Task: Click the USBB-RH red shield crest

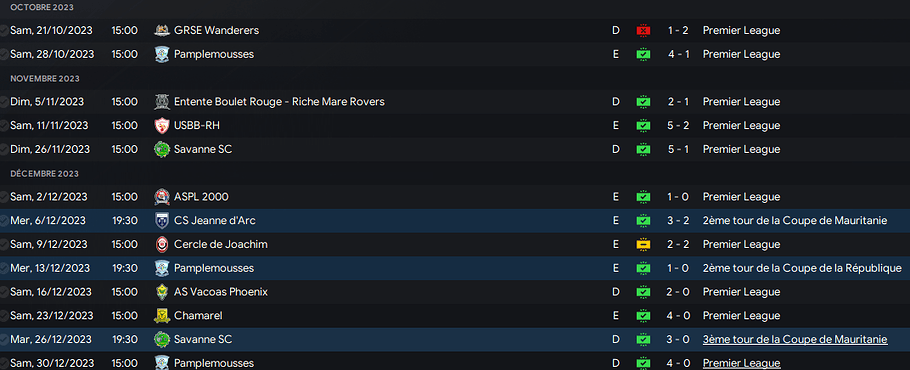Action: click(x=162, y=125)
